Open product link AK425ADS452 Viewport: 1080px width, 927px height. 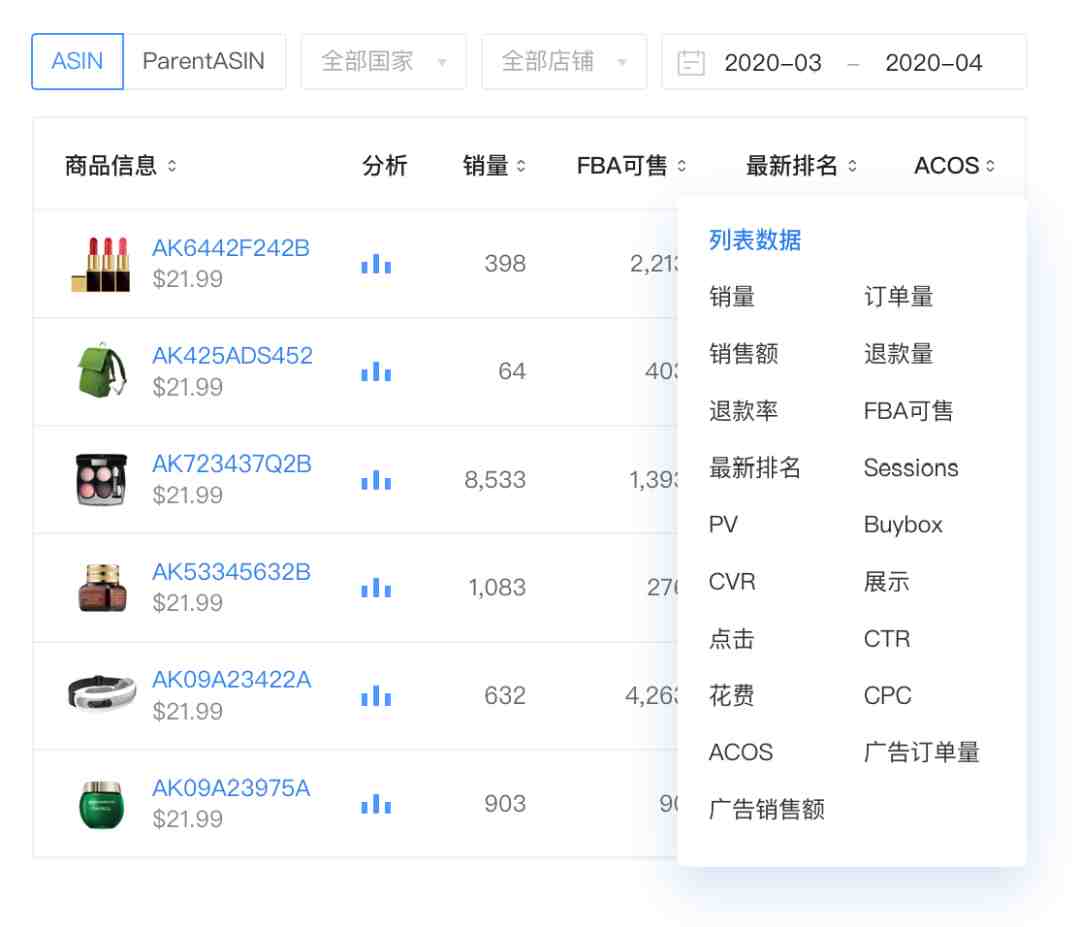tap(232, 355)
